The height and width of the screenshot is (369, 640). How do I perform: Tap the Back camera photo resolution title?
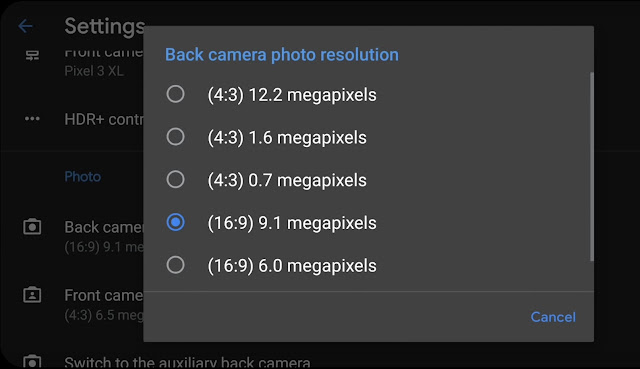coord(282,55)
